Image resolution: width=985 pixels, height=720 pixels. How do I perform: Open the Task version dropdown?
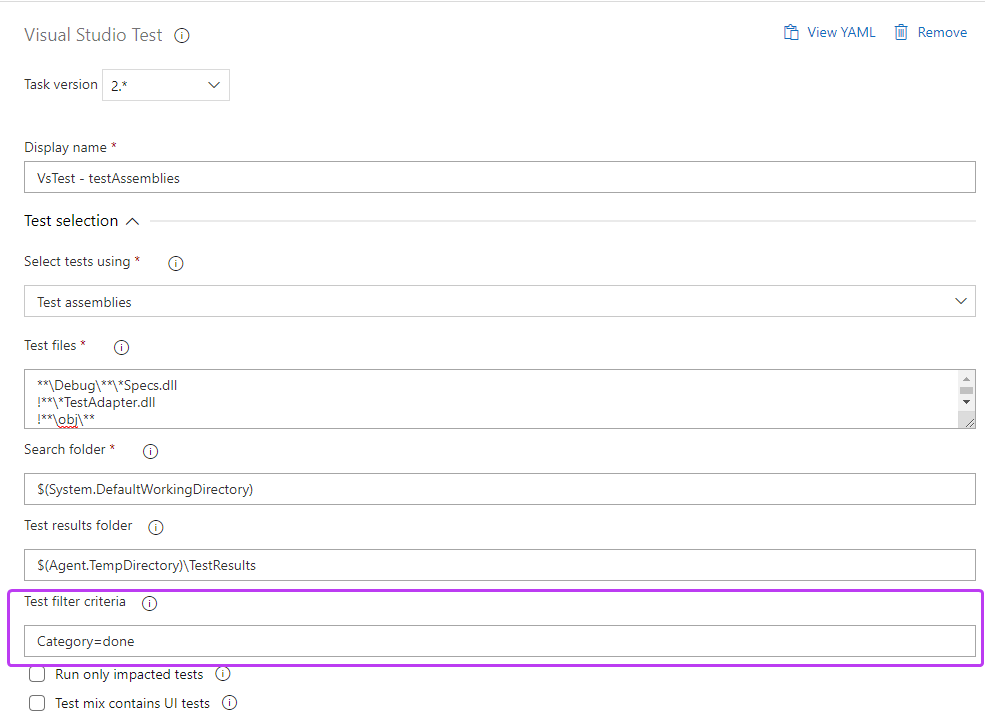click(166, 85)
